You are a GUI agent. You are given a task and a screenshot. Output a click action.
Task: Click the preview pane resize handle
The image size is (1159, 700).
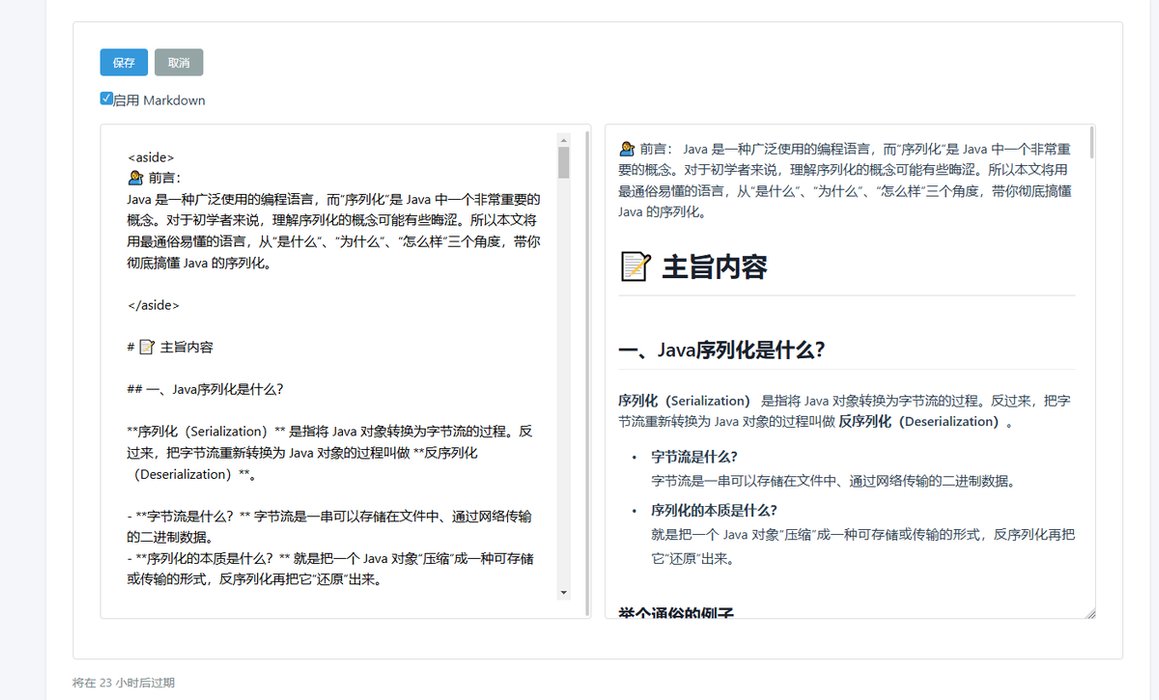(1090, 613)
